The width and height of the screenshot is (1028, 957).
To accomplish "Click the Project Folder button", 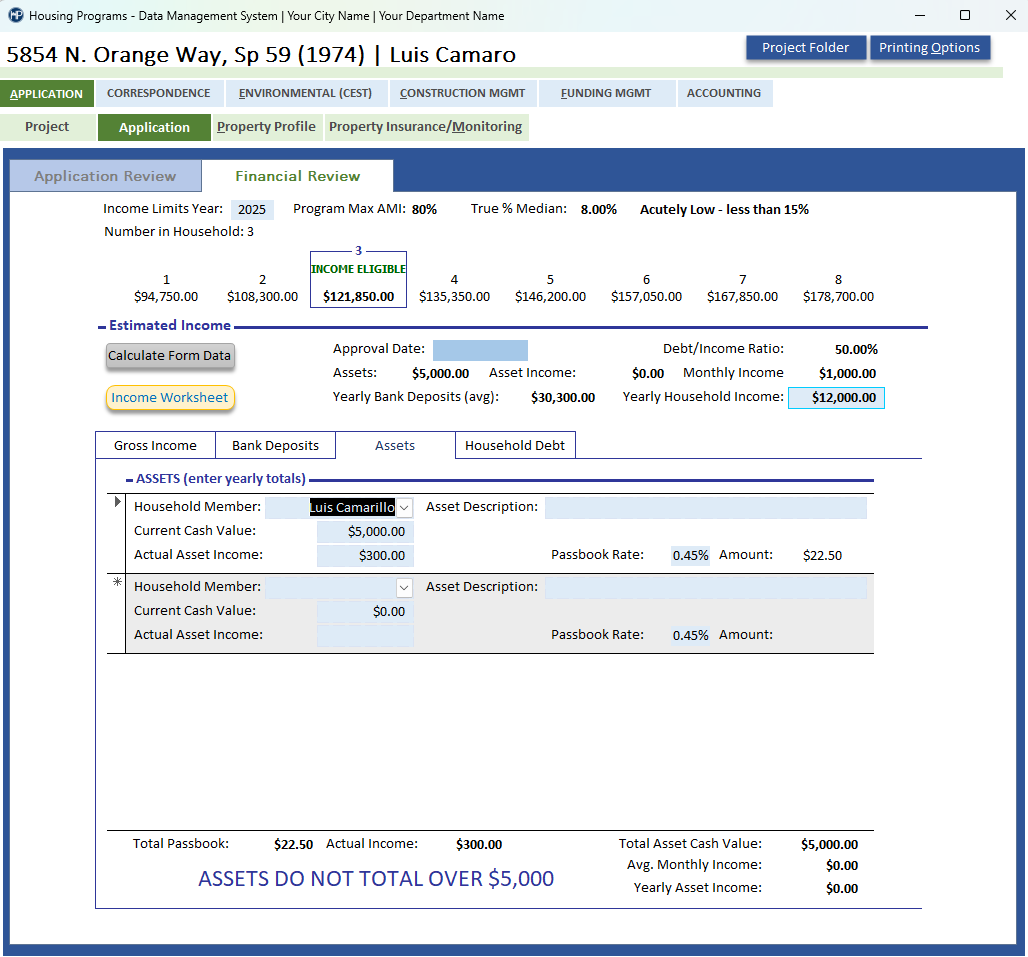I will click(805, 48).
